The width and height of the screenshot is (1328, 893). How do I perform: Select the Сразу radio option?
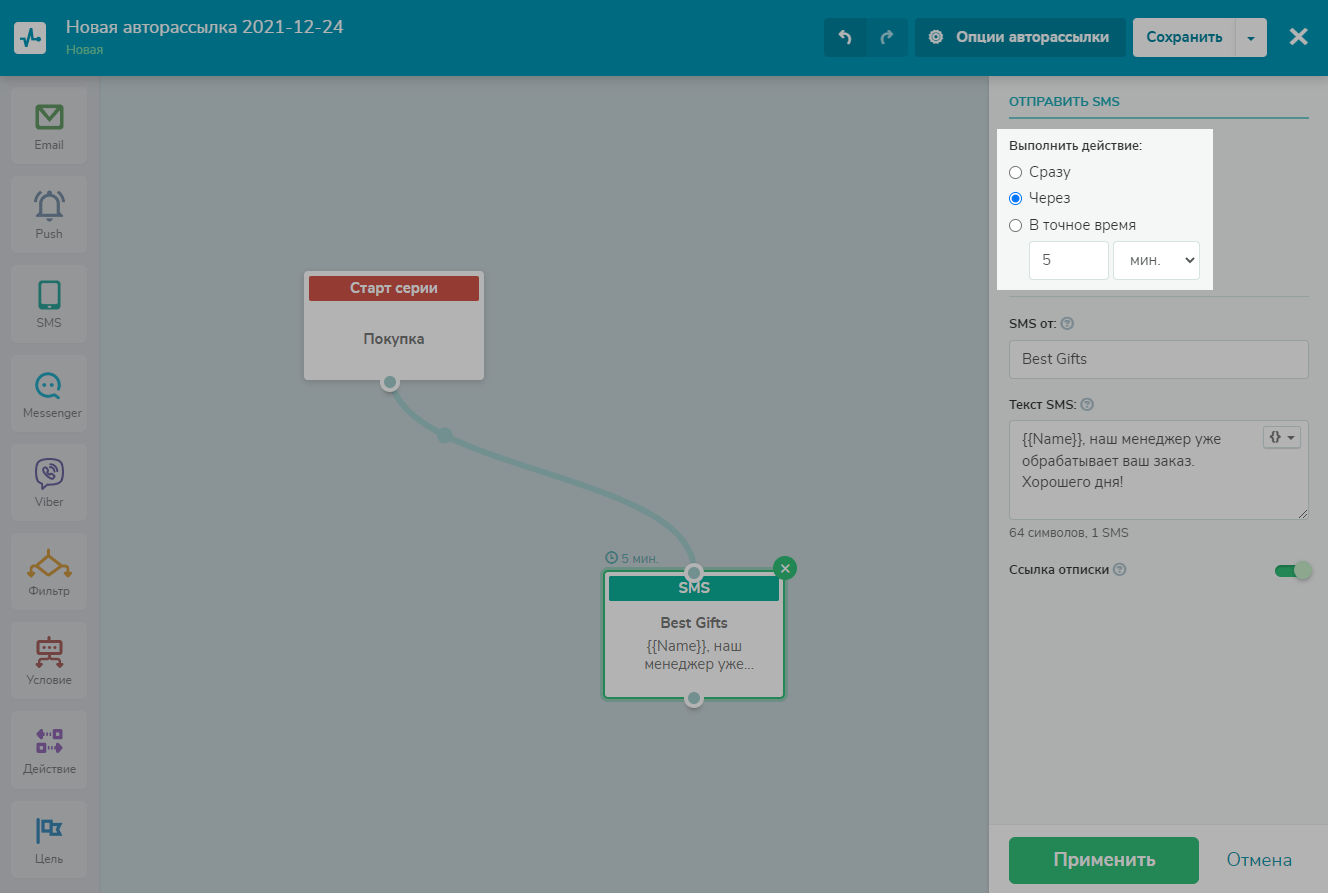click(1016, 172)
